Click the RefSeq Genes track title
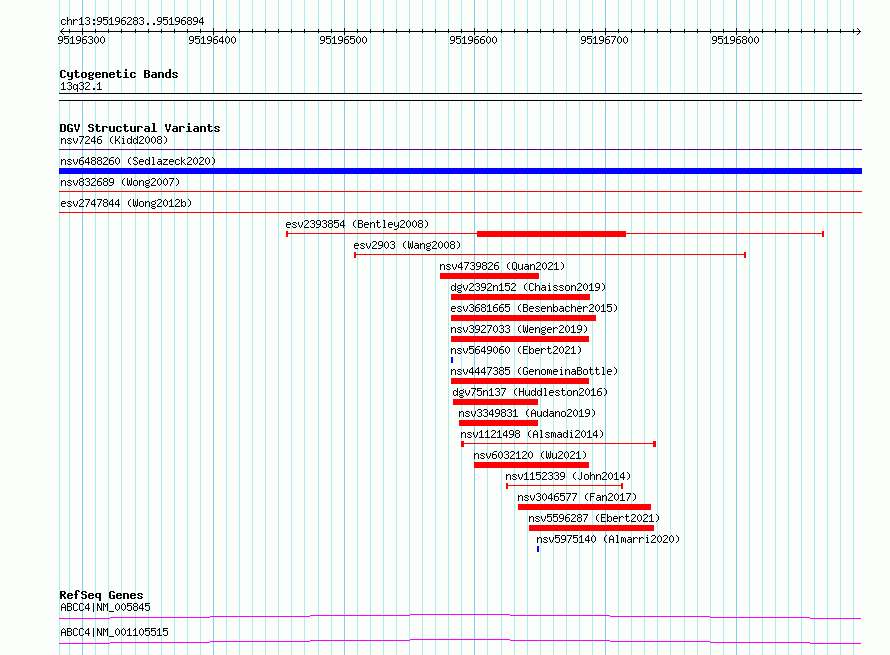Viewport: 890px width, 655px height. tap(101, 595)
